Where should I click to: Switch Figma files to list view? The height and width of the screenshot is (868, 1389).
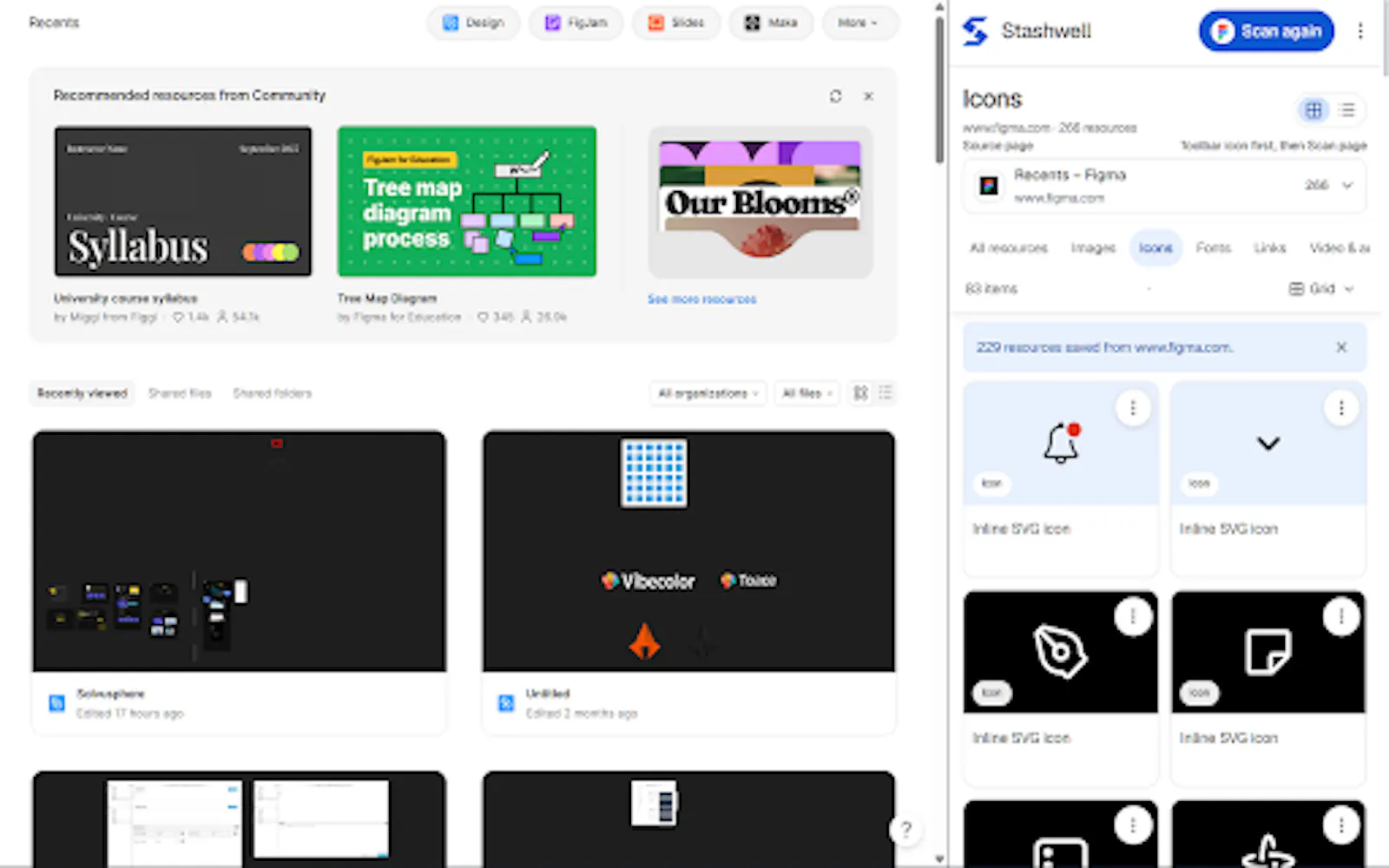tap(885, 393)
